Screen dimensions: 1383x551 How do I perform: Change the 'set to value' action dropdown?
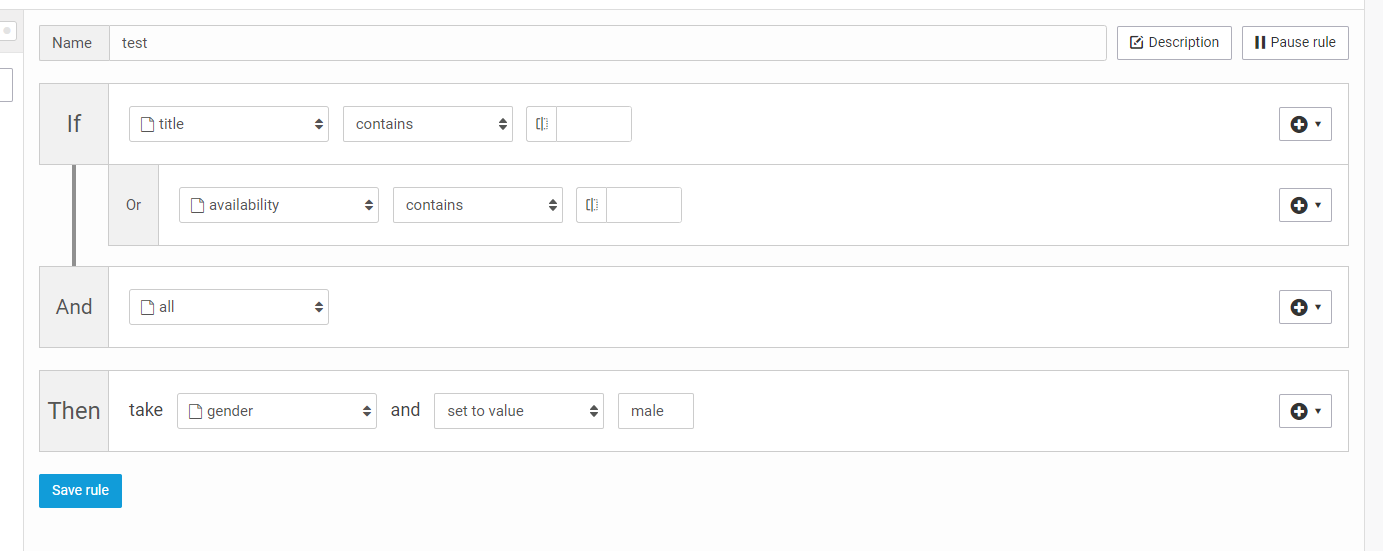coord(519,411)
